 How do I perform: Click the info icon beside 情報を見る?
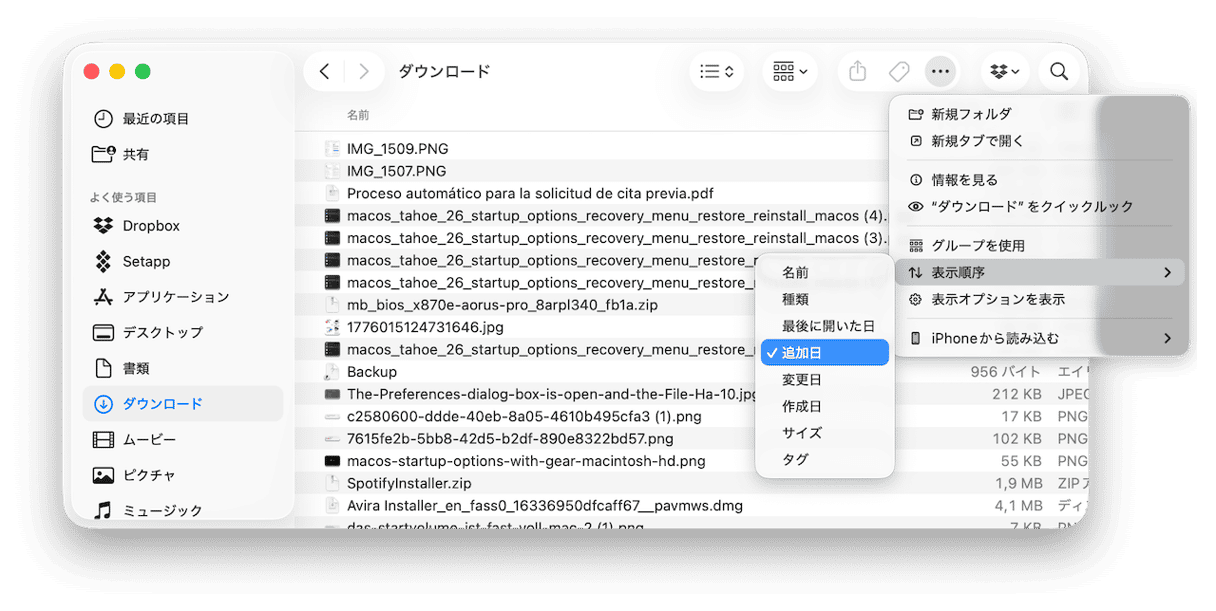[x=915, y=180]
